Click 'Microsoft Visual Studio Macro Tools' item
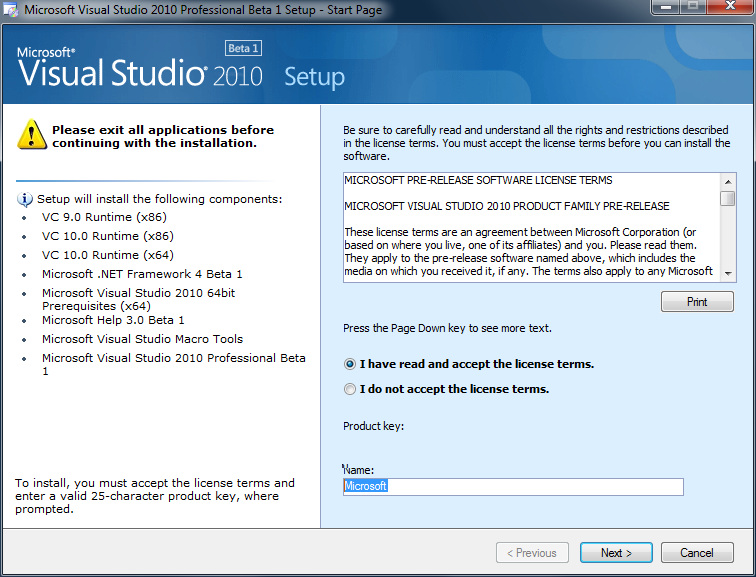 (142, 339)
